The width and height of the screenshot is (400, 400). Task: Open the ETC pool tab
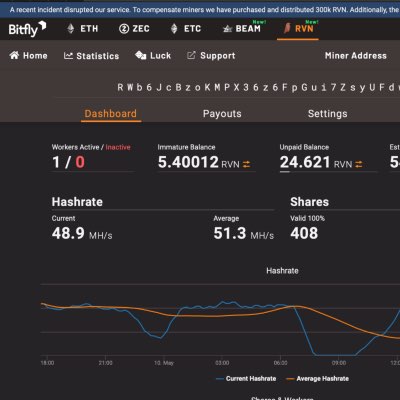186,29
